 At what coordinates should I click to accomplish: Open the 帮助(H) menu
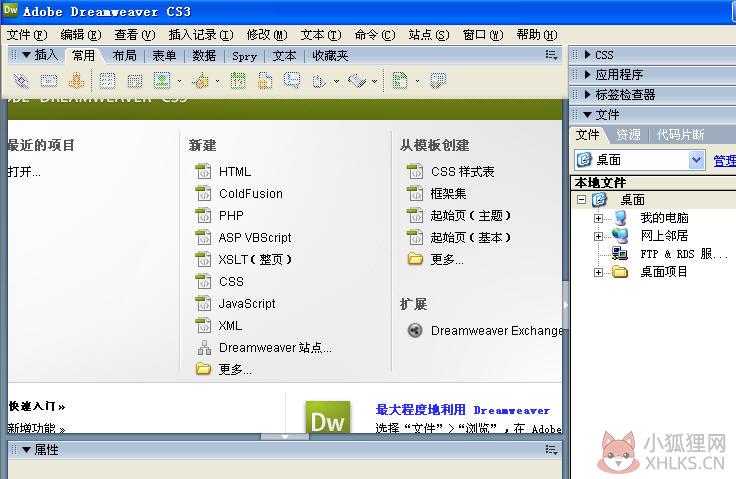pyautogui.click(x=537, y=35)
